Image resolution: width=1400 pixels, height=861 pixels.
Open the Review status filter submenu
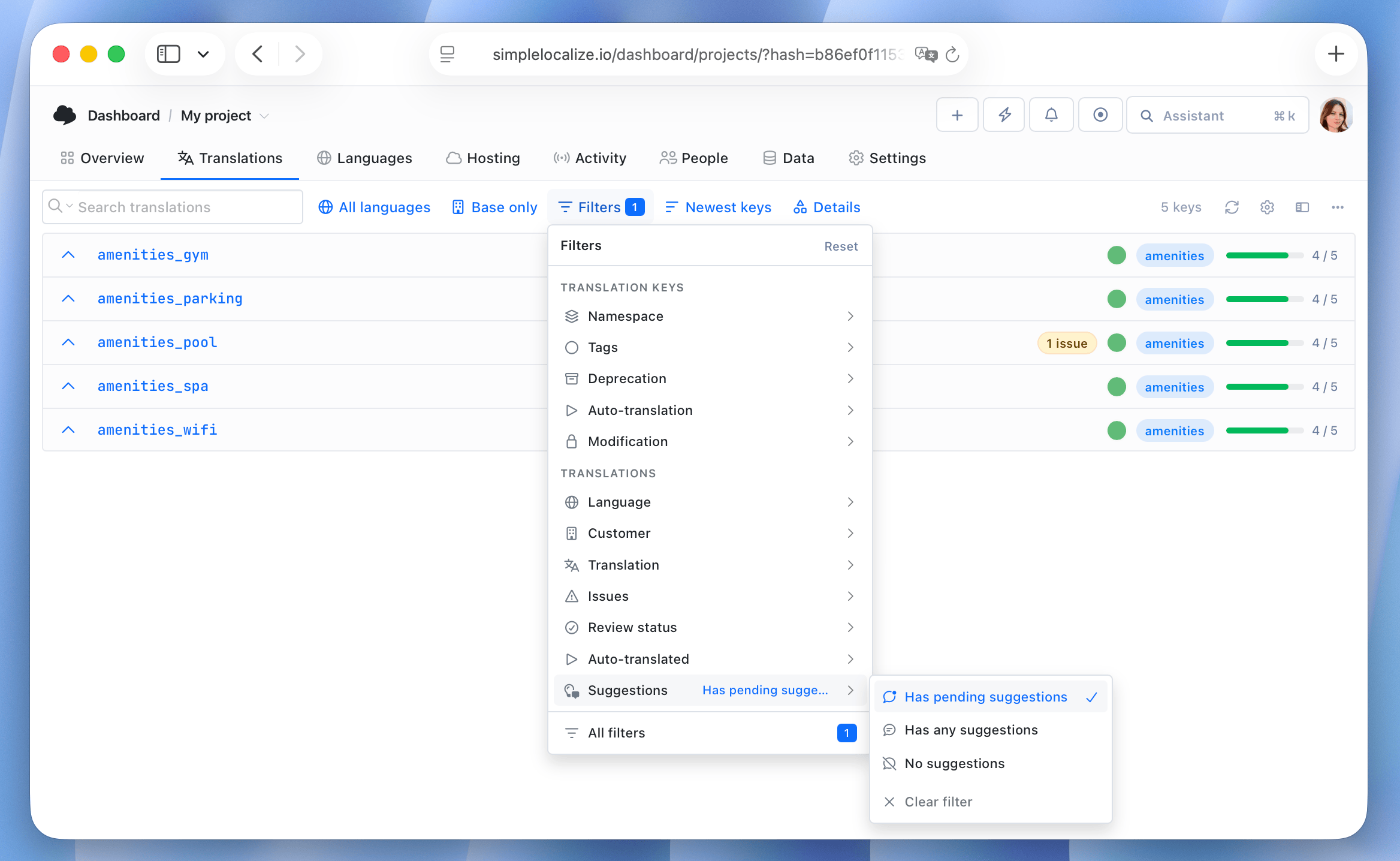[x=709, y=627]
